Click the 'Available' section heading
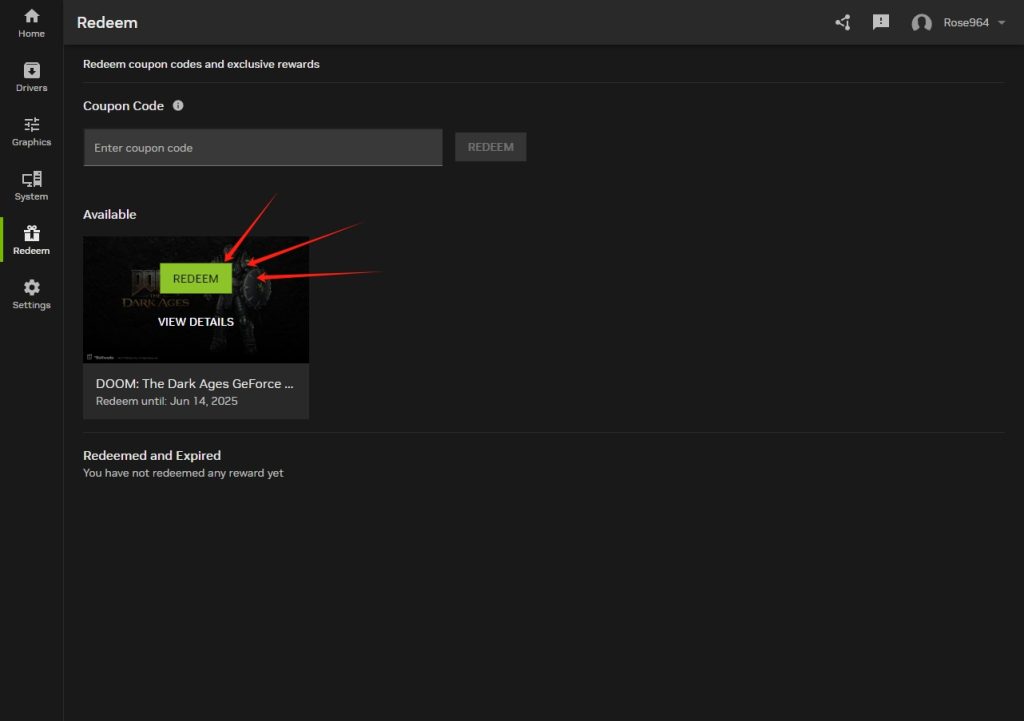 pyautogui.click(x=110, y=214)
